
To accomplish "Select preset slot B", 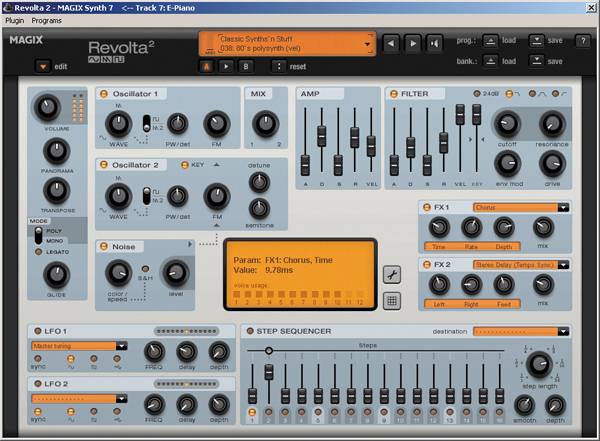I will pos(246,67).
